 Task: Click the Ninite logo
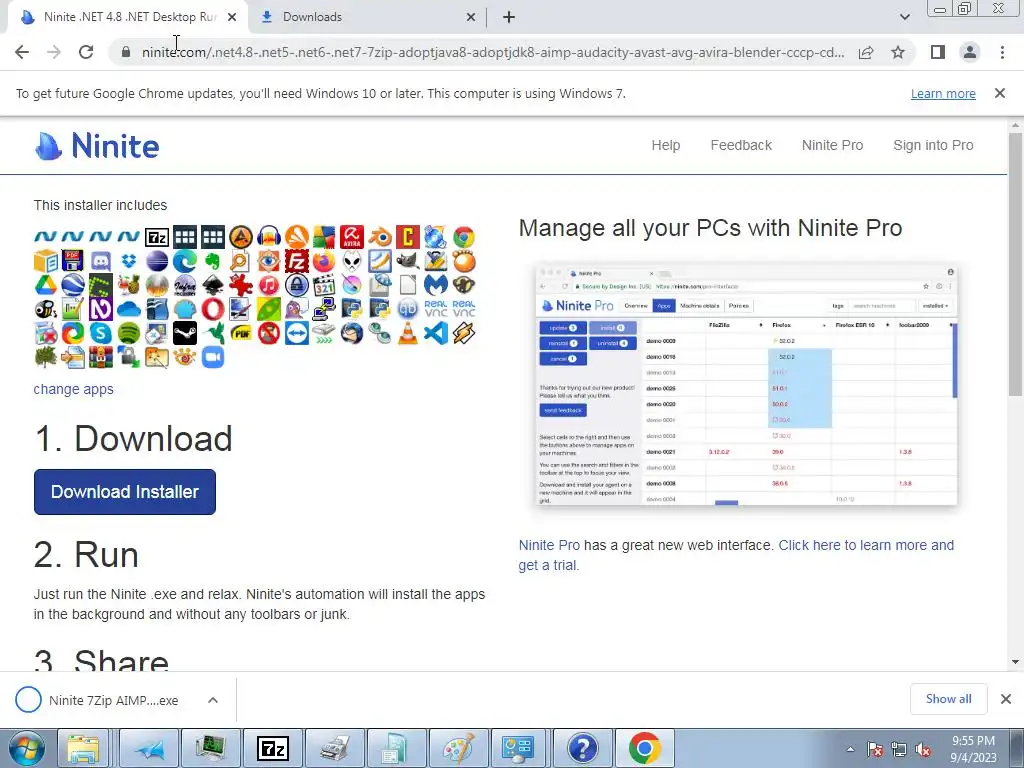[97, 146]
